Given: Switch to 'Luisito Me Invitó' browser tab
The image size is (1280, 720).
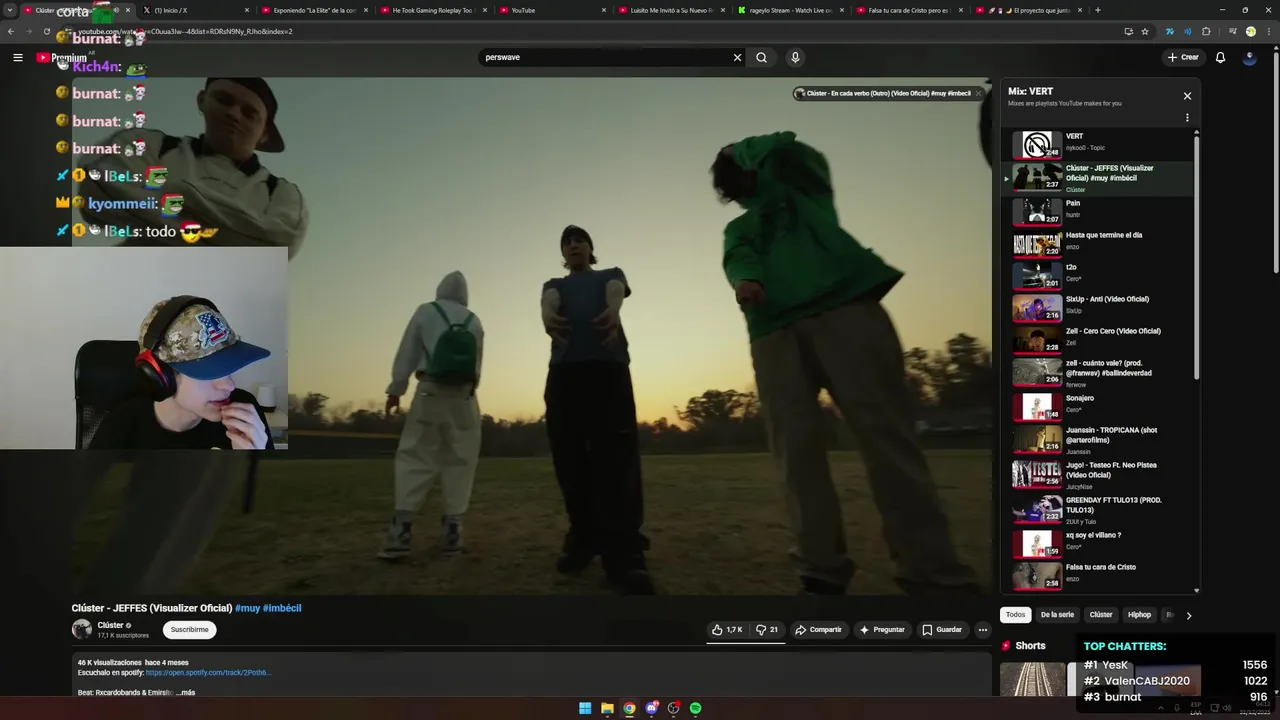Looking at the screenshot, I should click(671, 10).
